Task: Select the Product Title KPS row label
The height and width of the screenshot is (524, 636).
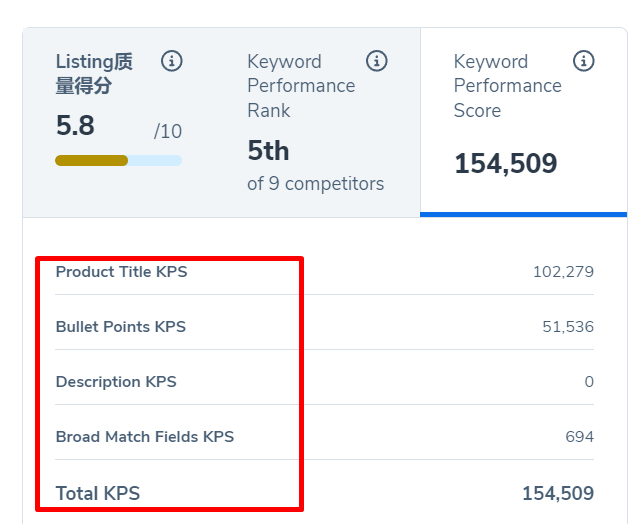Action: 121,272
